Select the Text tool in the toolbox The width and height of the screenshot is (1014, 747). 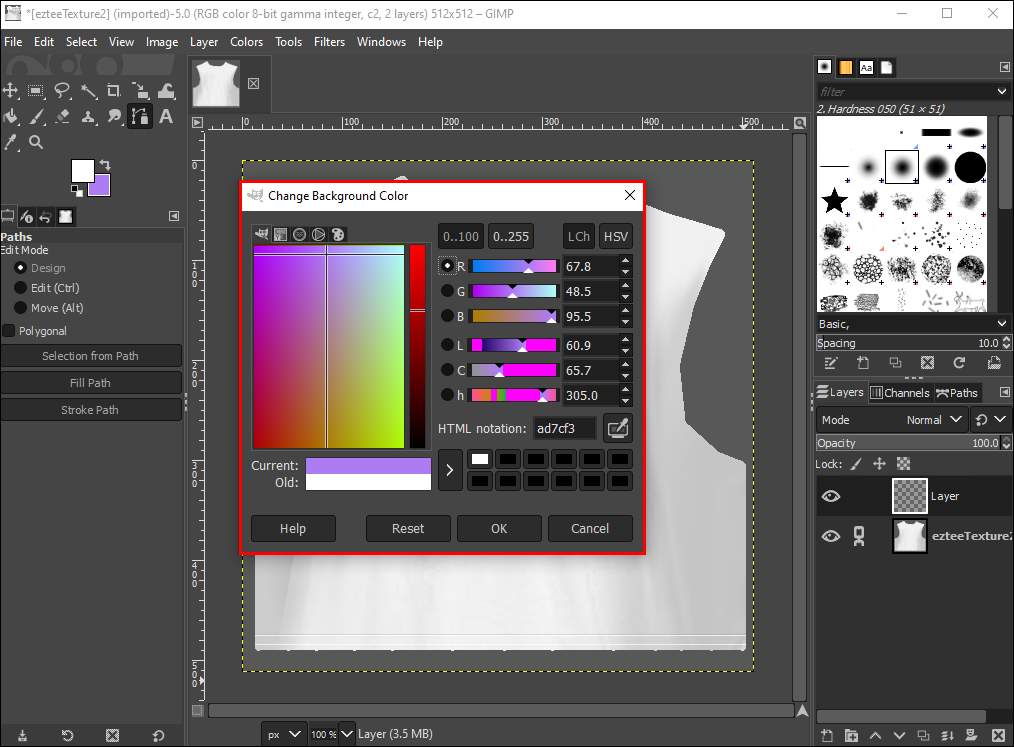tap(166, 117)
